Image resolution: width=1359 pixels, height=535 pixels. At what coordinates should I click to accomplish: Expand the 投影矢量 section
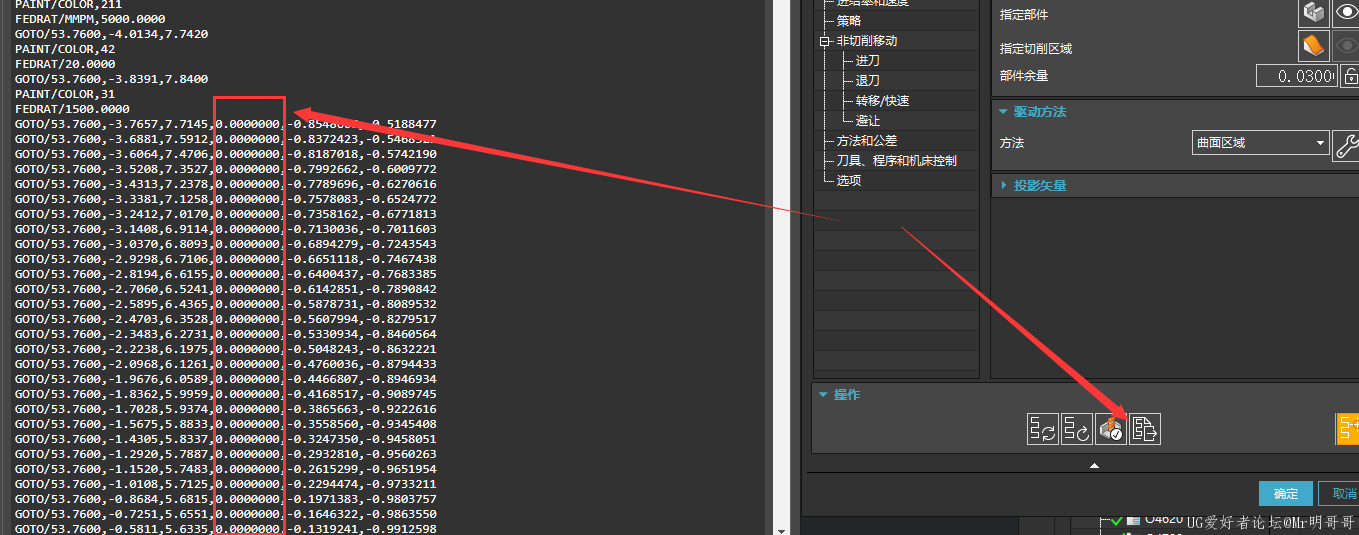[x=1003, y=185]
